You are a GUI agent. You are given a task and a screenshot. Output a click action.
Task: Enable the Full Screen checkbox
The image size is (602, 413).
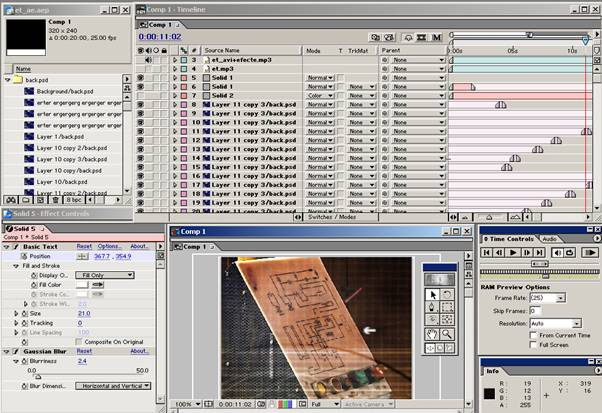[x=533, y=345]
